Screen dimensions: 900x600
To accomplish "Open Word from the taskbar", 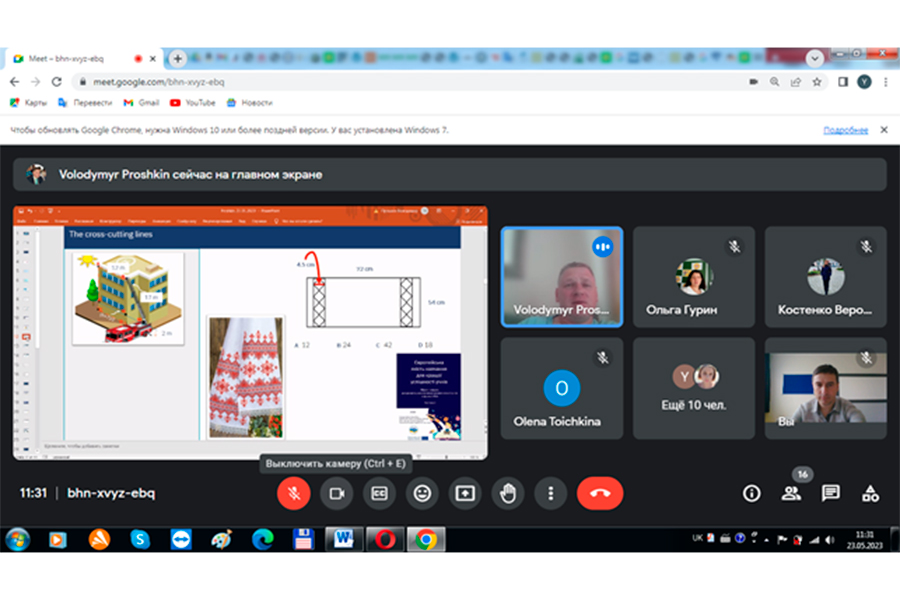I will pos(343,540).
